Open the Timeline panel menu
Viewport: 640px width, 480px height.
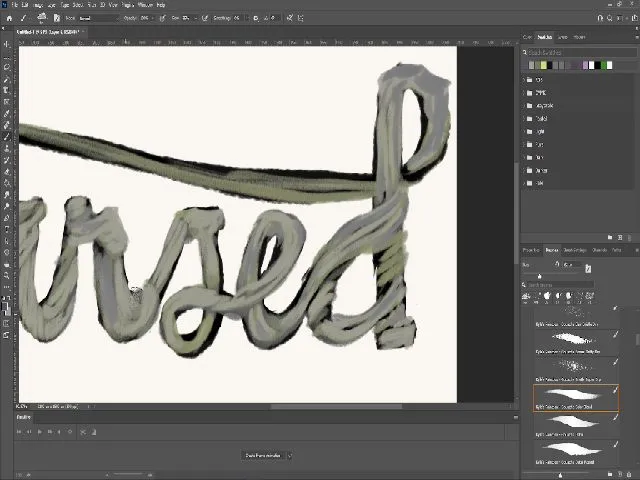tap(516, 417)
